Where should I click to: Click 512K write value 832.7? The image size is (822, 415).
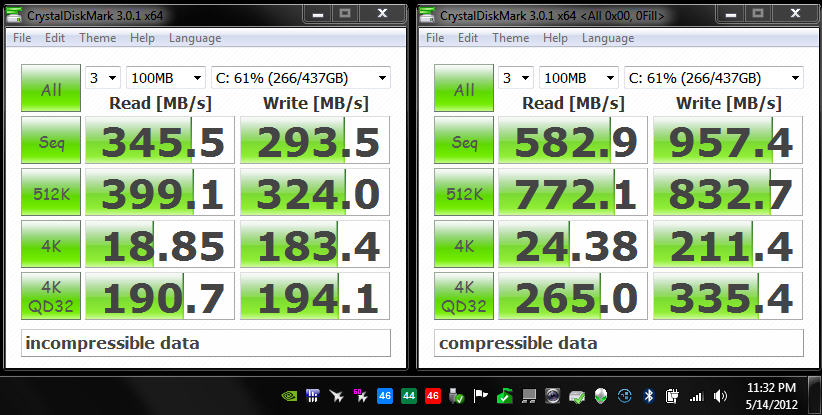point(728,192)
